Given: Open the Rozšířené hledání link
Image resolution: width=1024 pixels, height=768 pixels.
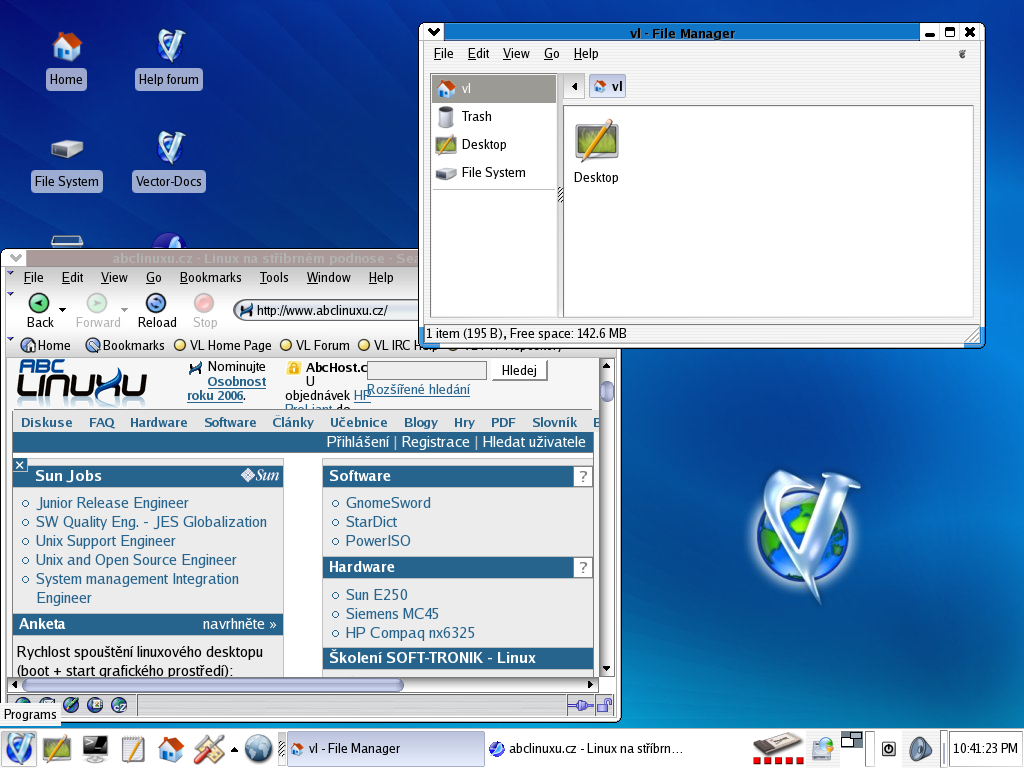Looking at the screenshot, I should (418, 390).
